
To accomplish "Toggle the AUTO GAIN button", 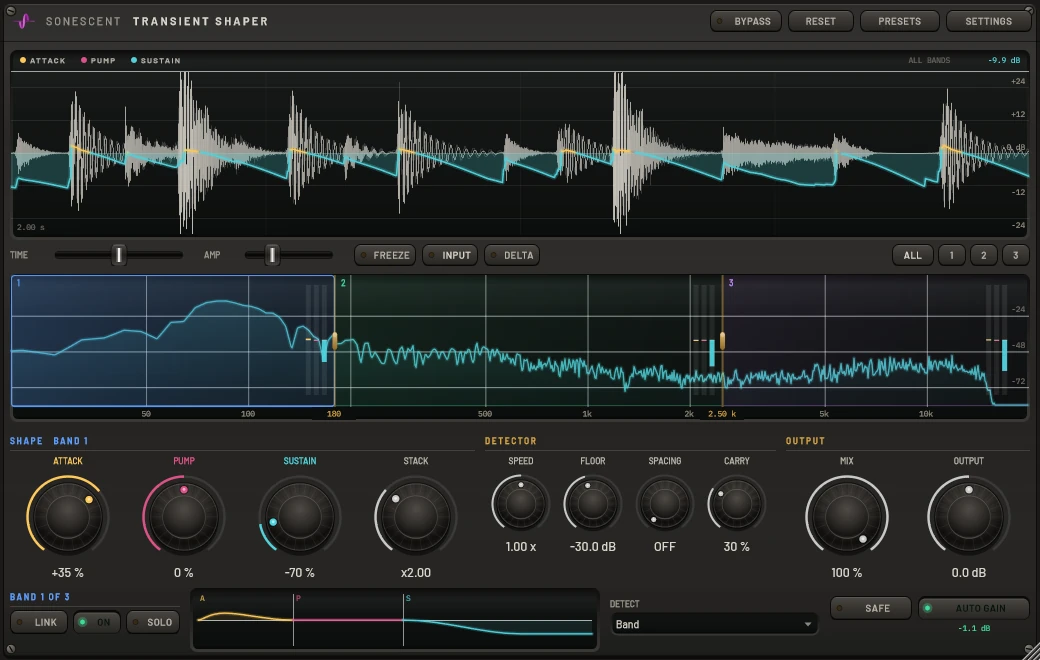I will coord(974,608).
